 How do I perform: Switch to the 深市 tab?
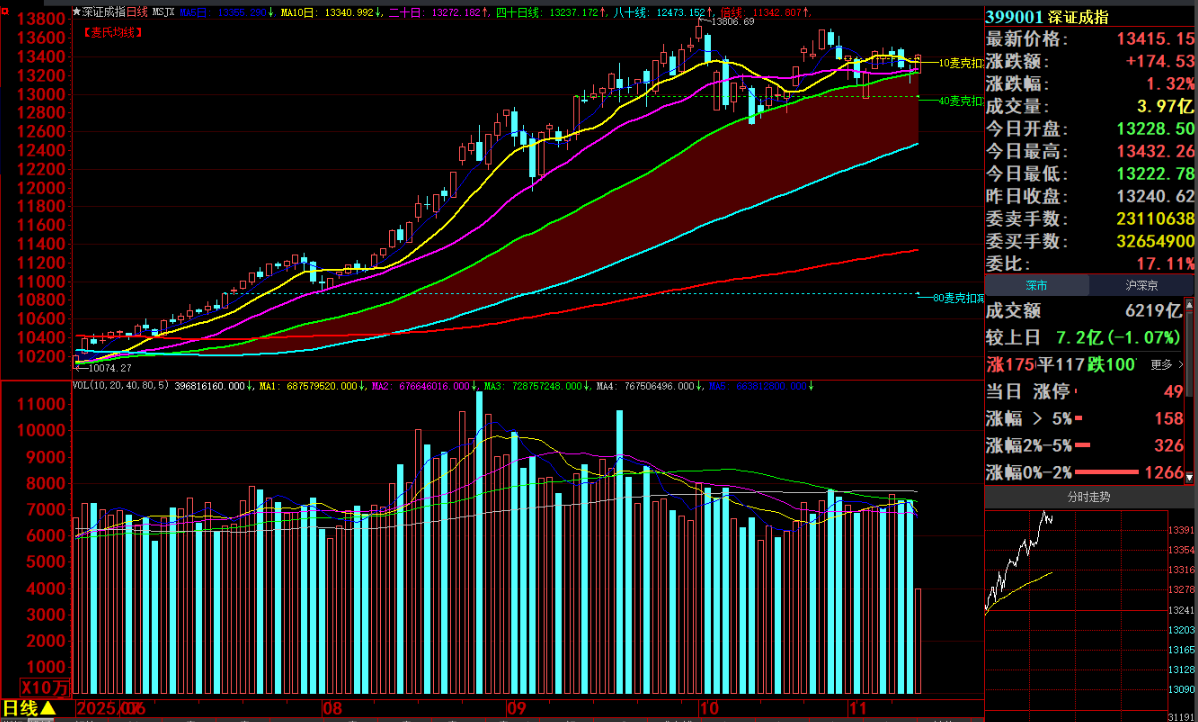coord(1037,285)
